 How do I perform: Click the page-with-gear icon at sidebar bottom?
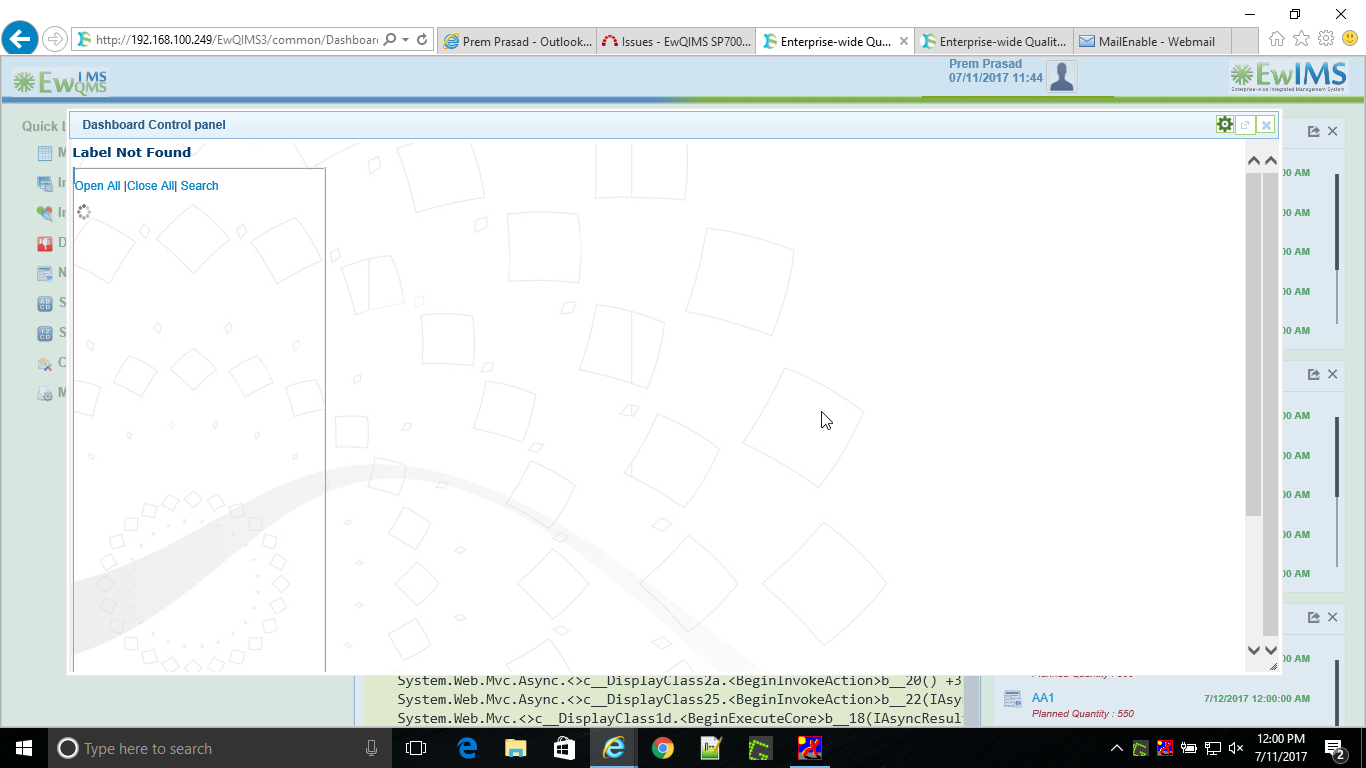[x=45, y=394]
